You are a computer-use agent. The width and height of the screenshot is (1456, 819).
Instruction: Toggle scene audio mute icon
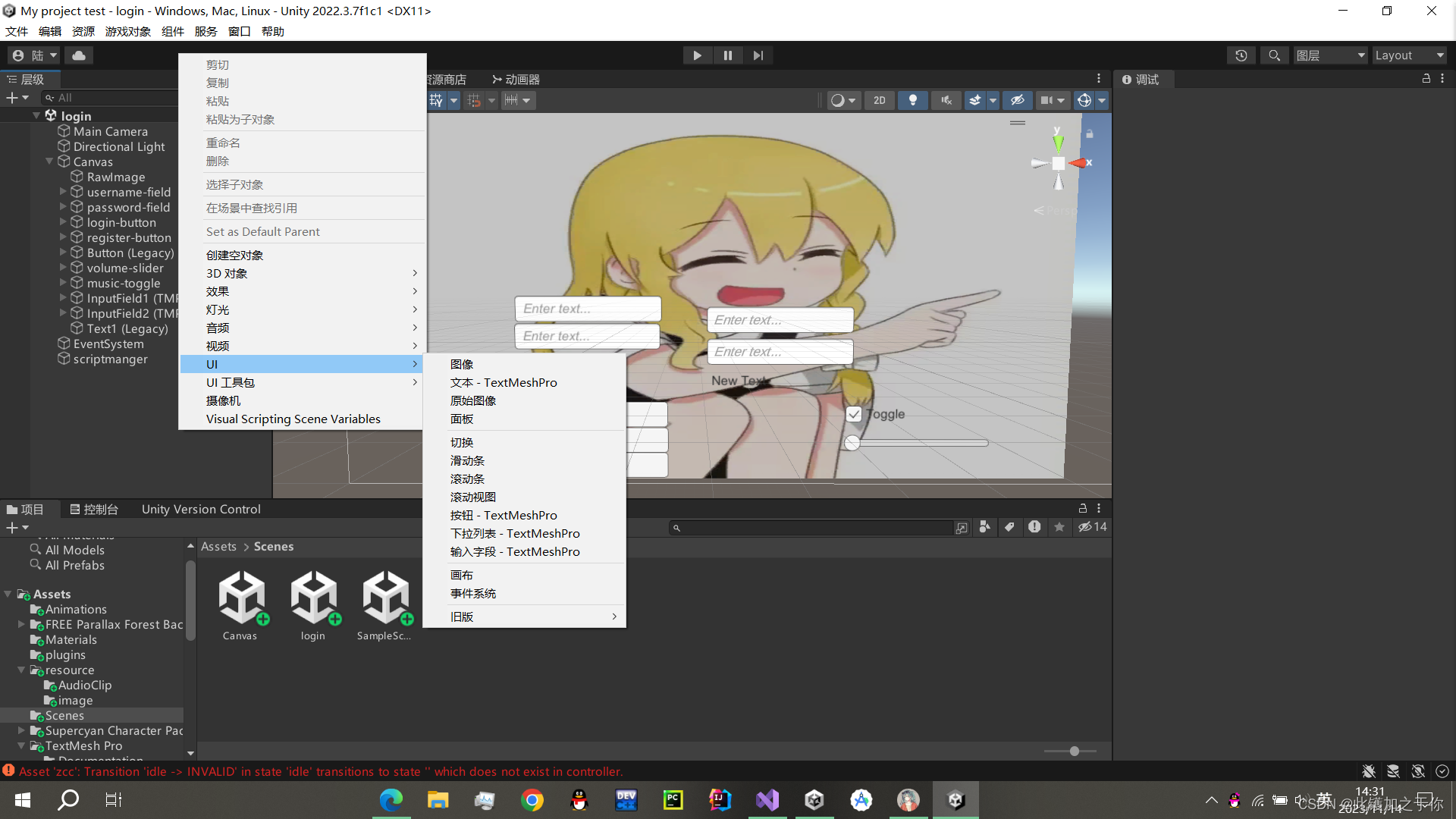point(946,100)
